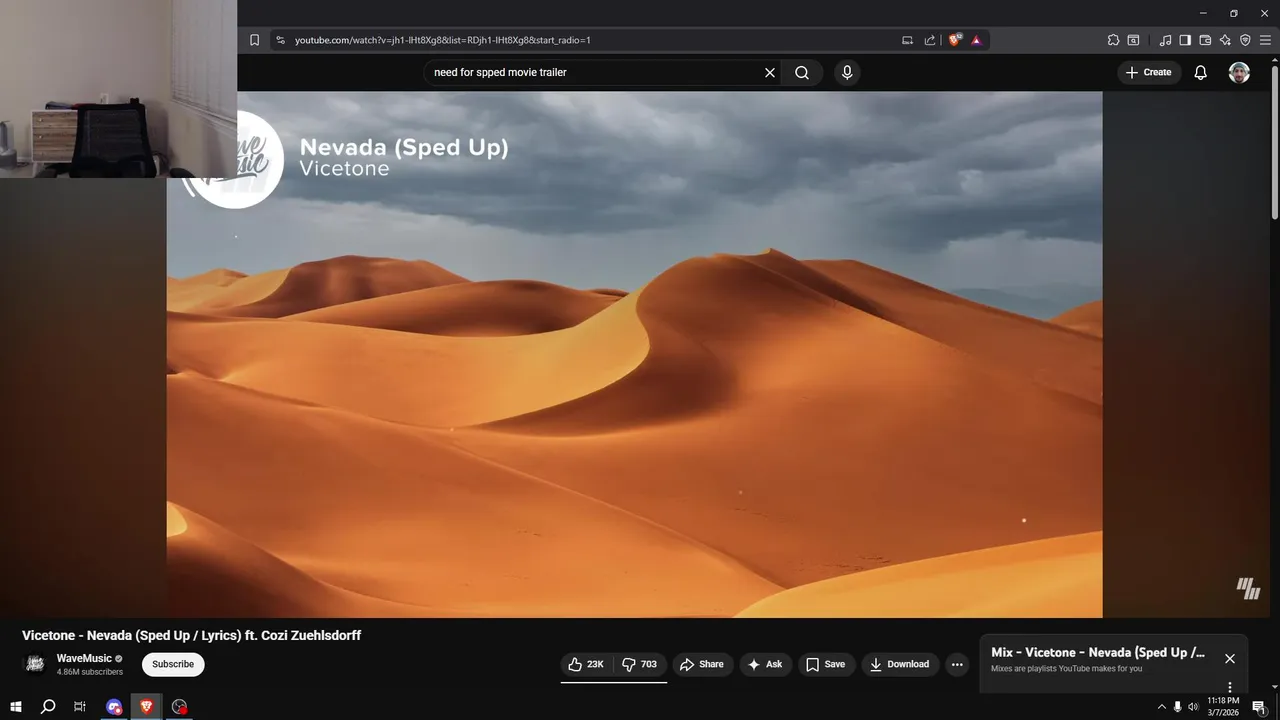The image size is (1280, 720).
Task: Open the Leo AI sparkle icon
Action: tap(1226, 40)
